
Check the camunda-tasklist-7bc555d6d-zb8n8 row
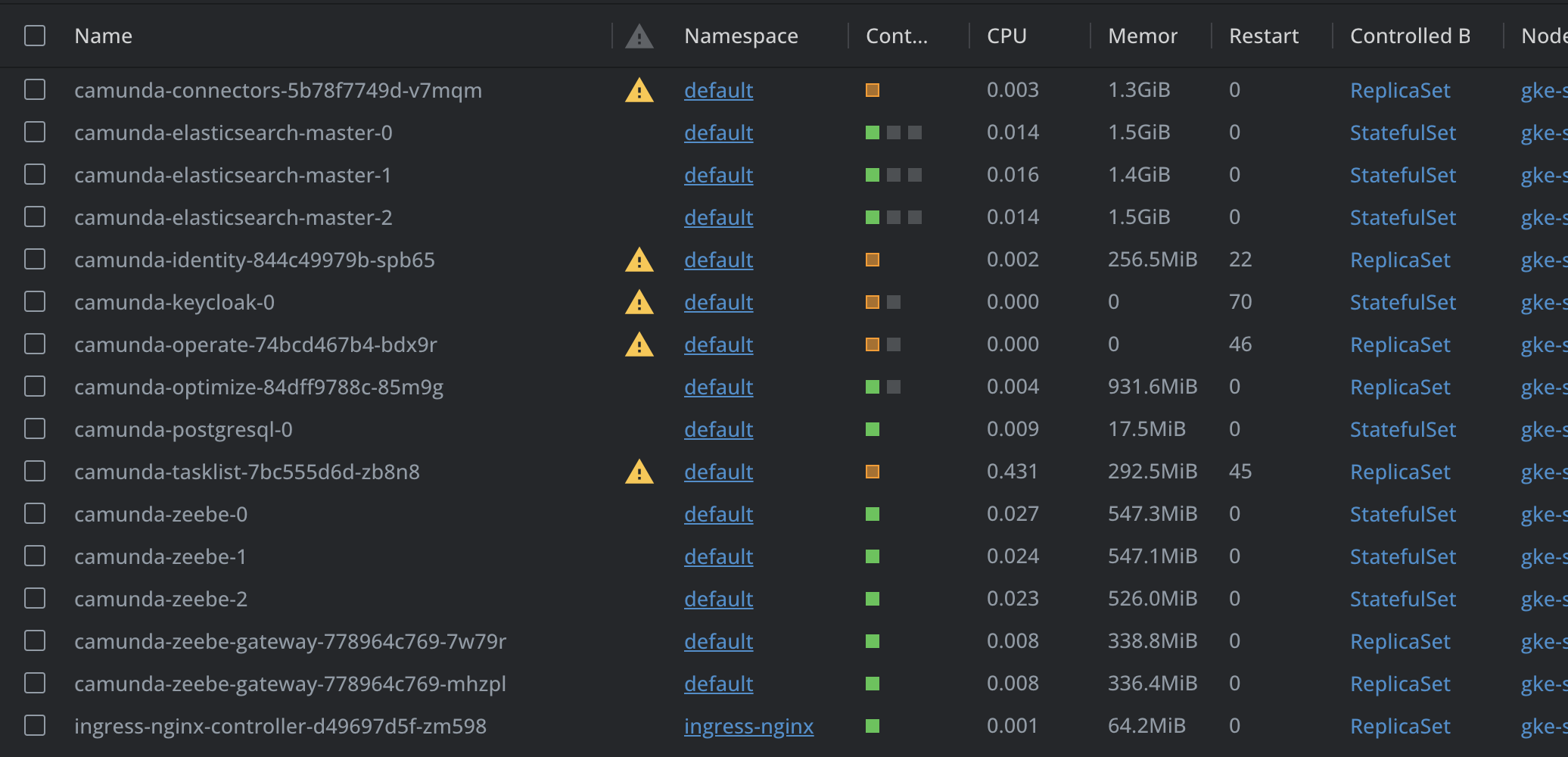pos(35,472)
